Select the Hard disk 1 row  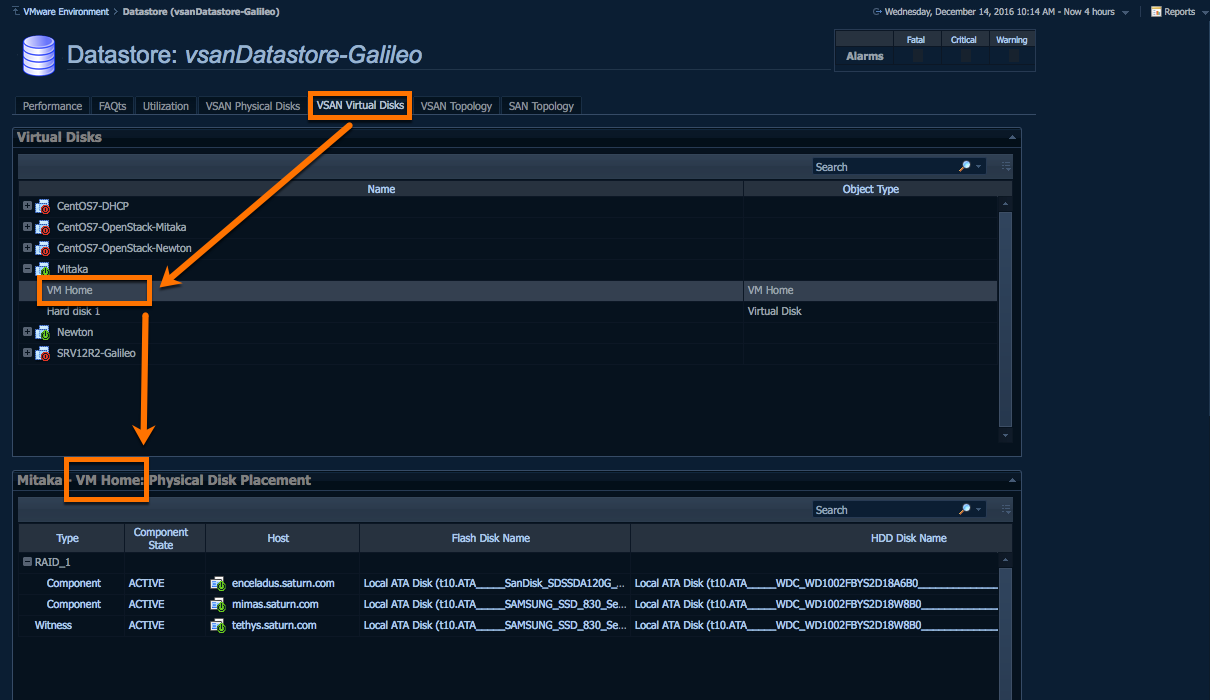click(508, 311)
